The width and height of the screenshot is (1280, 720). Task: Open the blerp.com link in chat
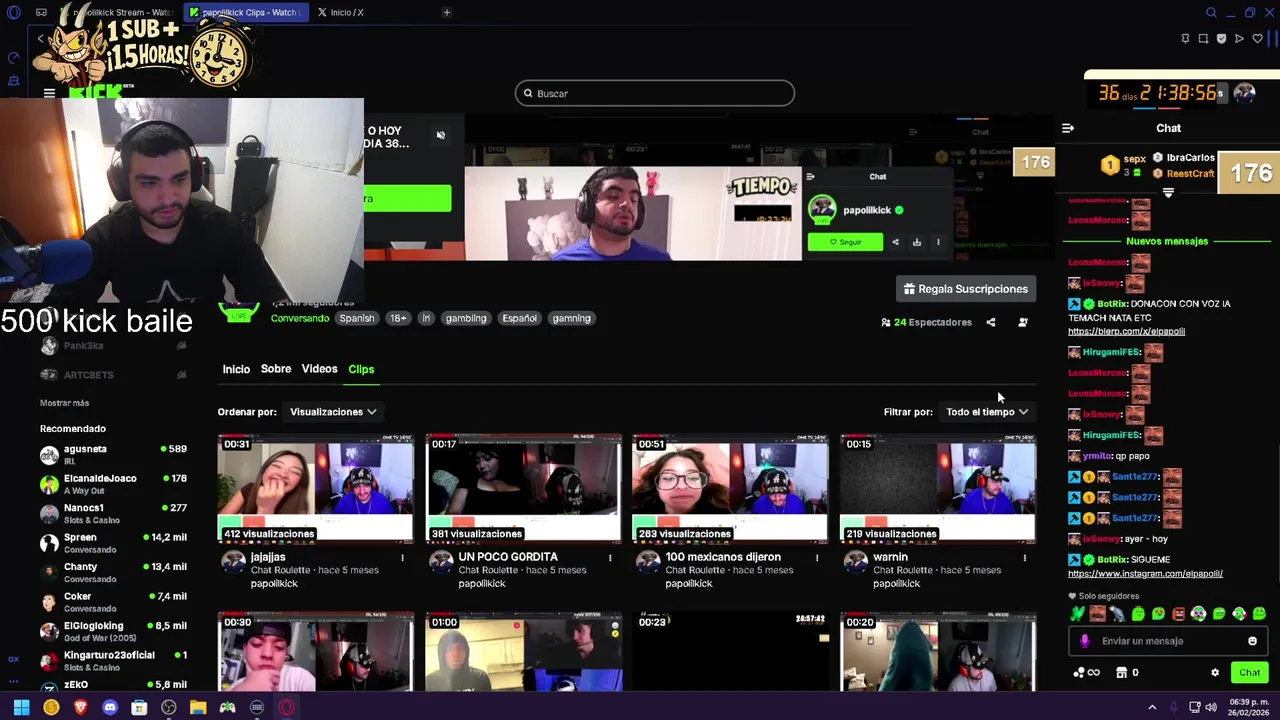1126,331
